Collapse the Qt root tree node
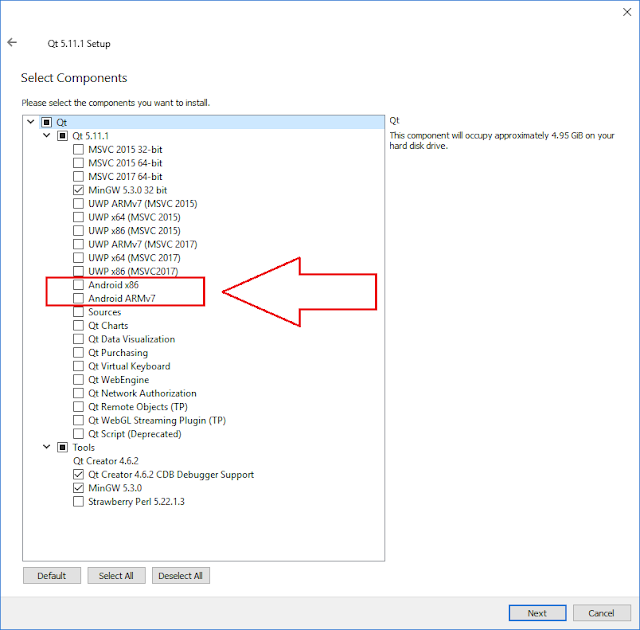This screenshot has width=640, height=630. click(x=31, y=122)
